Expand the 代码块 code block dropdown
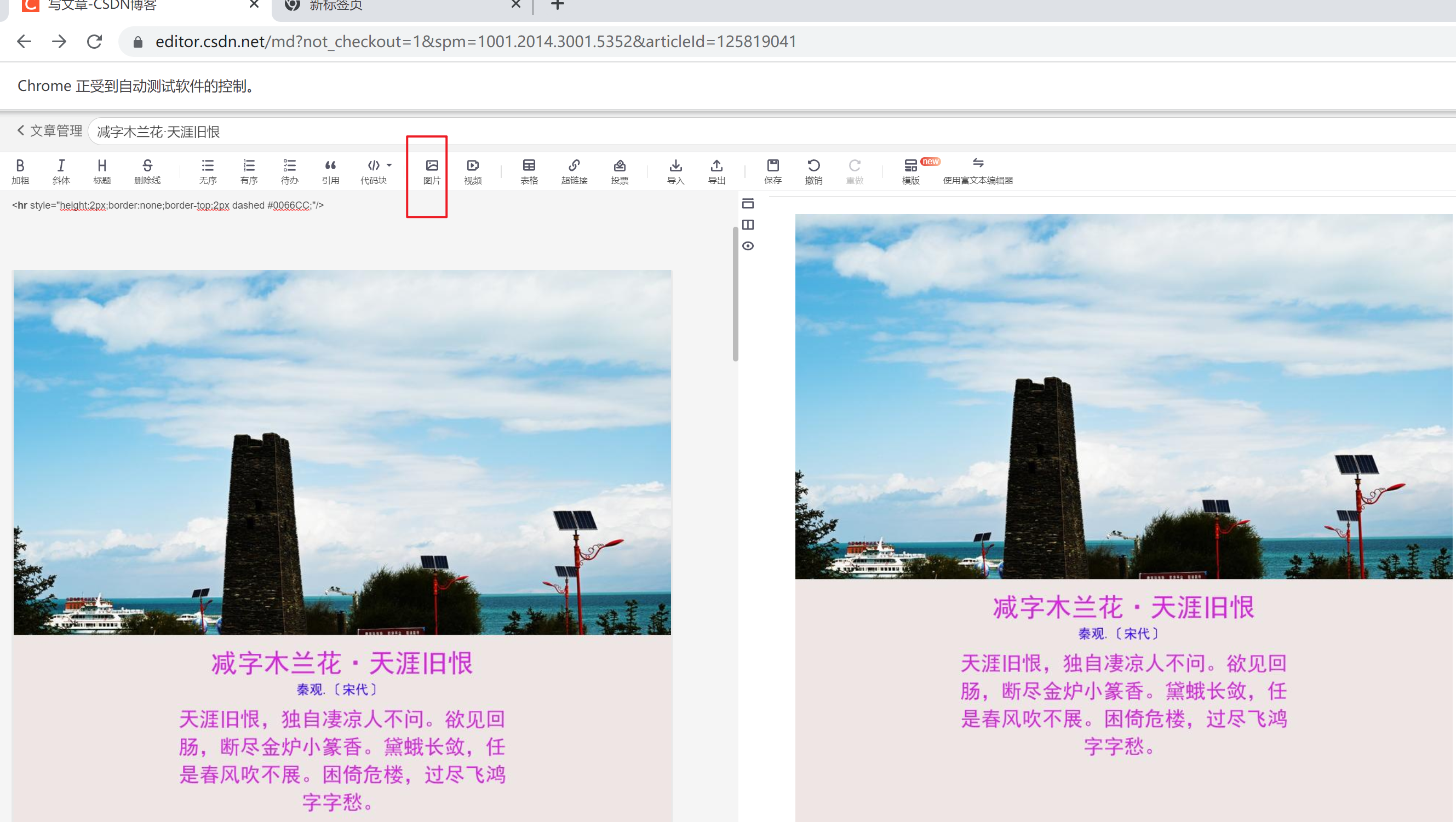 (389, 165)
